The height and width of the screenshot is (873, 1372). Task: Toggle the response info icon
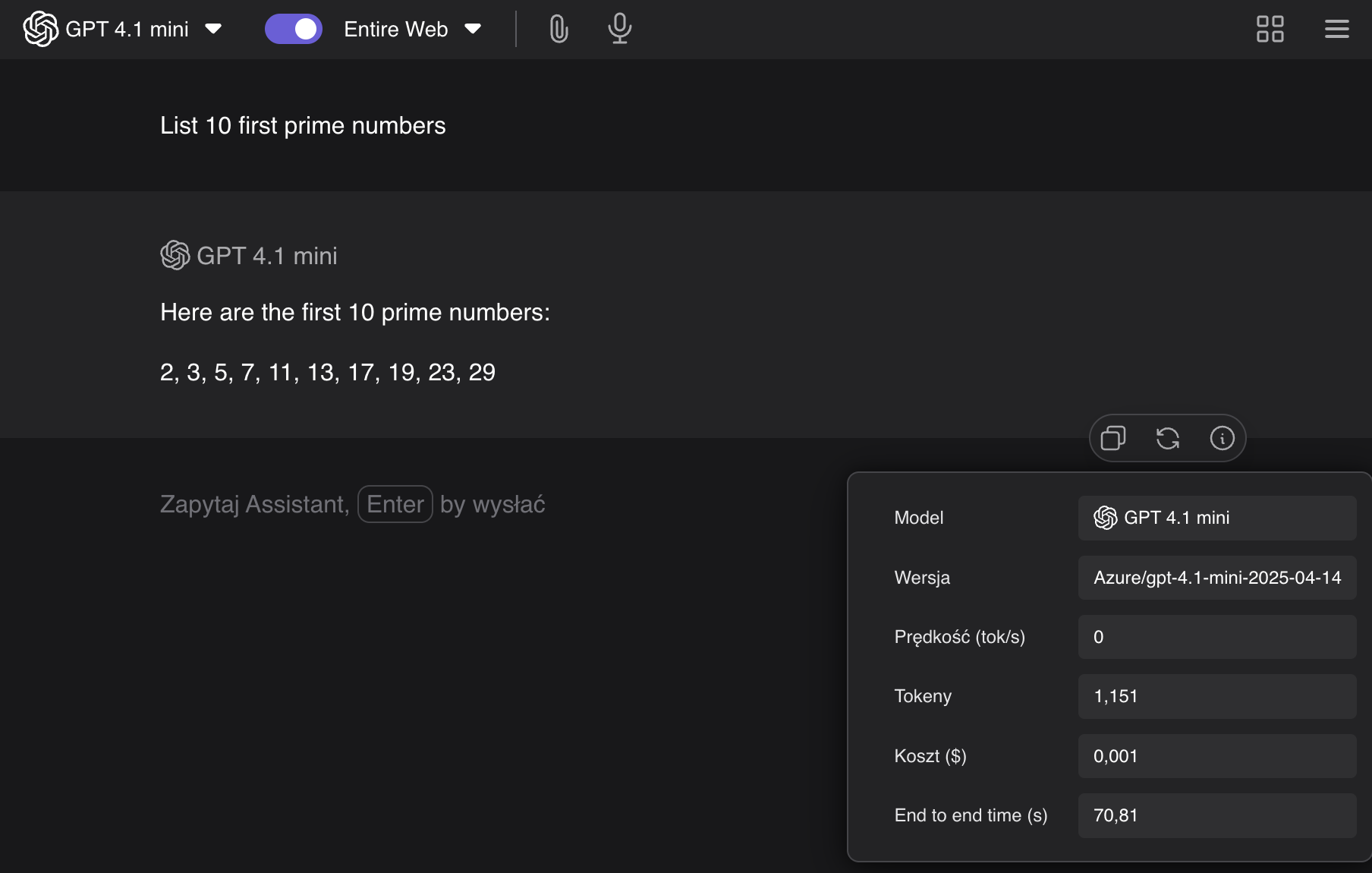tap(1222, 438)
